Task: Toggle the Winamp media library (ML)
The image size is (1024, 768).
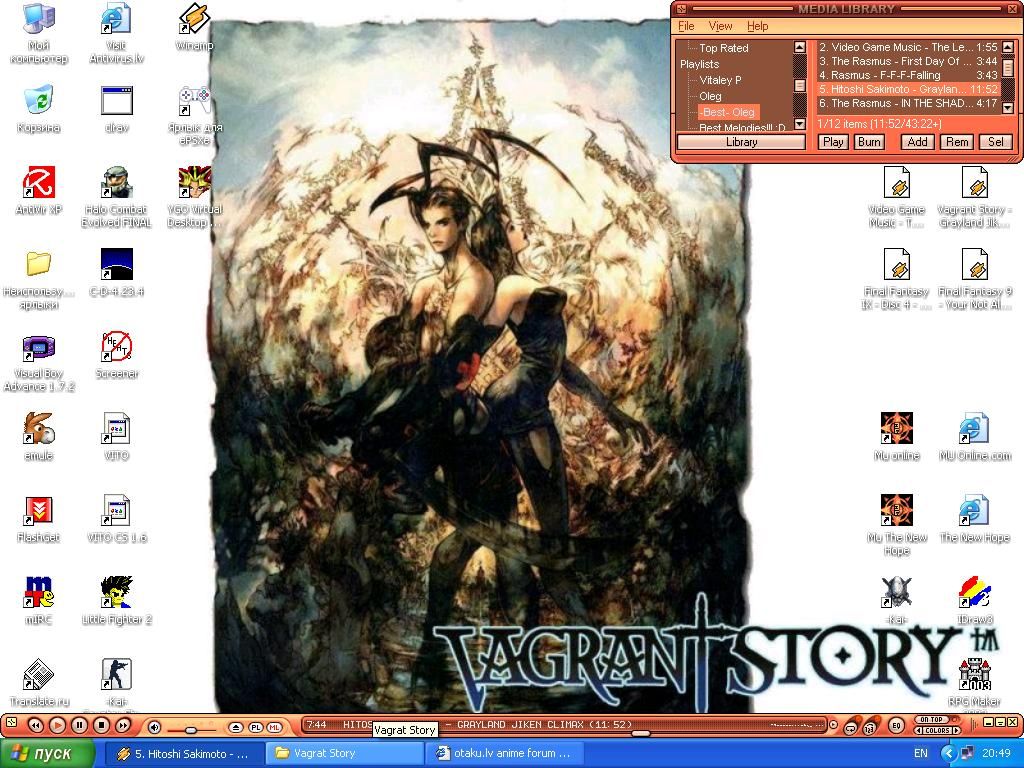Action: pyautogui.click(x=274, y=728)
